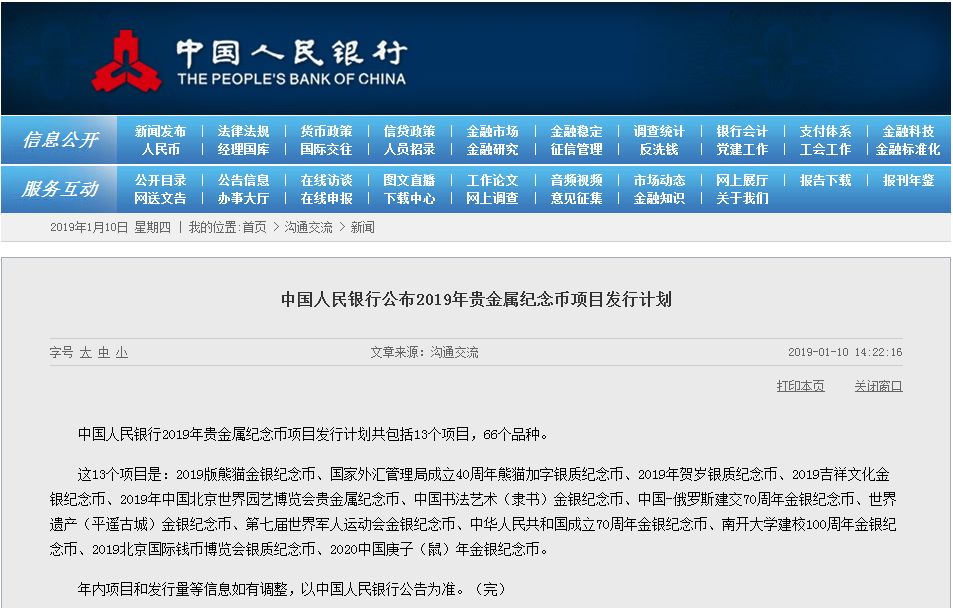This screenshot has height=608, width=953.
Task: Open 金融稳定 navigation link
Action: (x=576, y=131)
